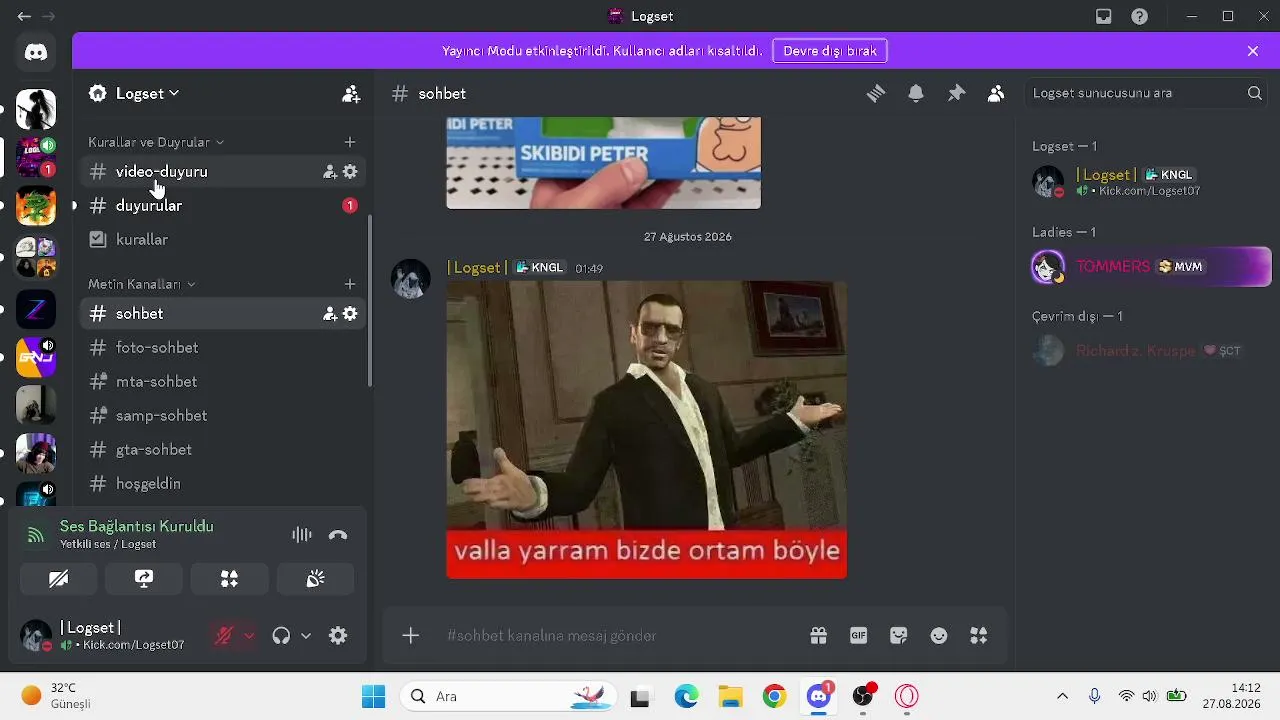Screen dimensions: 1280x720
Task: Open attachment plus menu in message bar
Action: click(410, 636)
